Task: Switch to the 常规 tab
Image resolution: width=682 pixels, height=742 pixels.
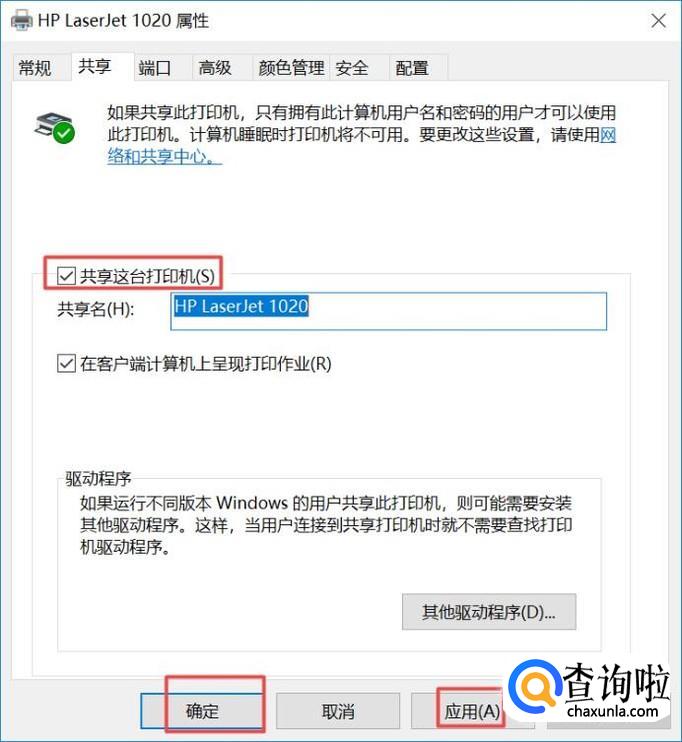Action: tap(35, 68)
